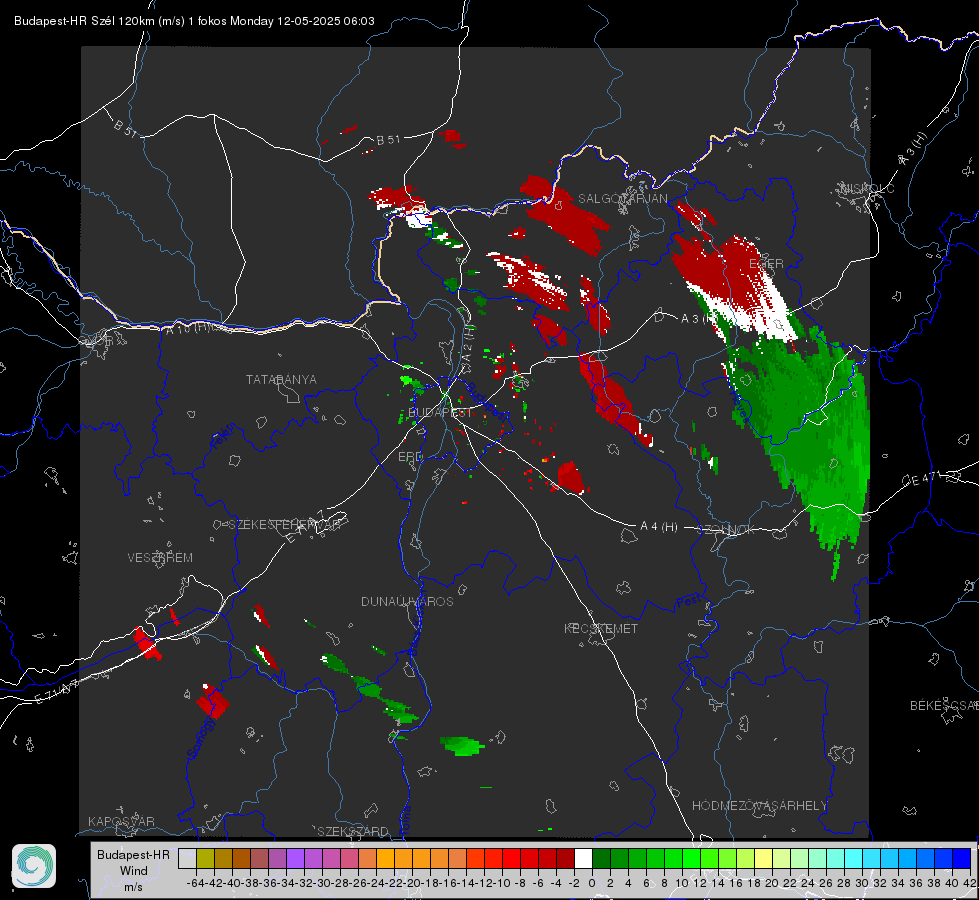Click the 0 value on the wind scale

[x=592, y=883]
